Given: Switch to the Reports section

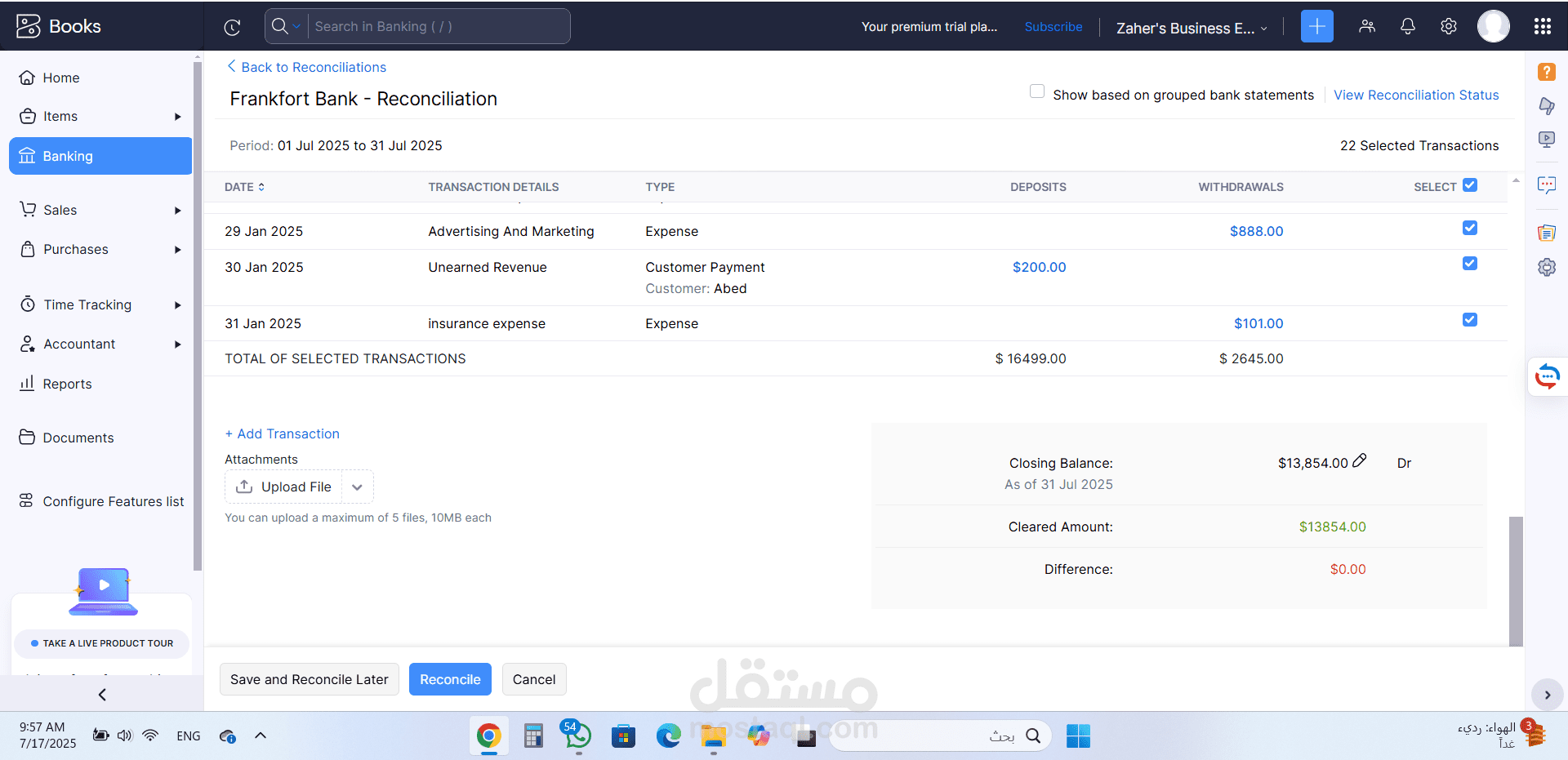Looking at the screenshot, I should coord(68,384).
